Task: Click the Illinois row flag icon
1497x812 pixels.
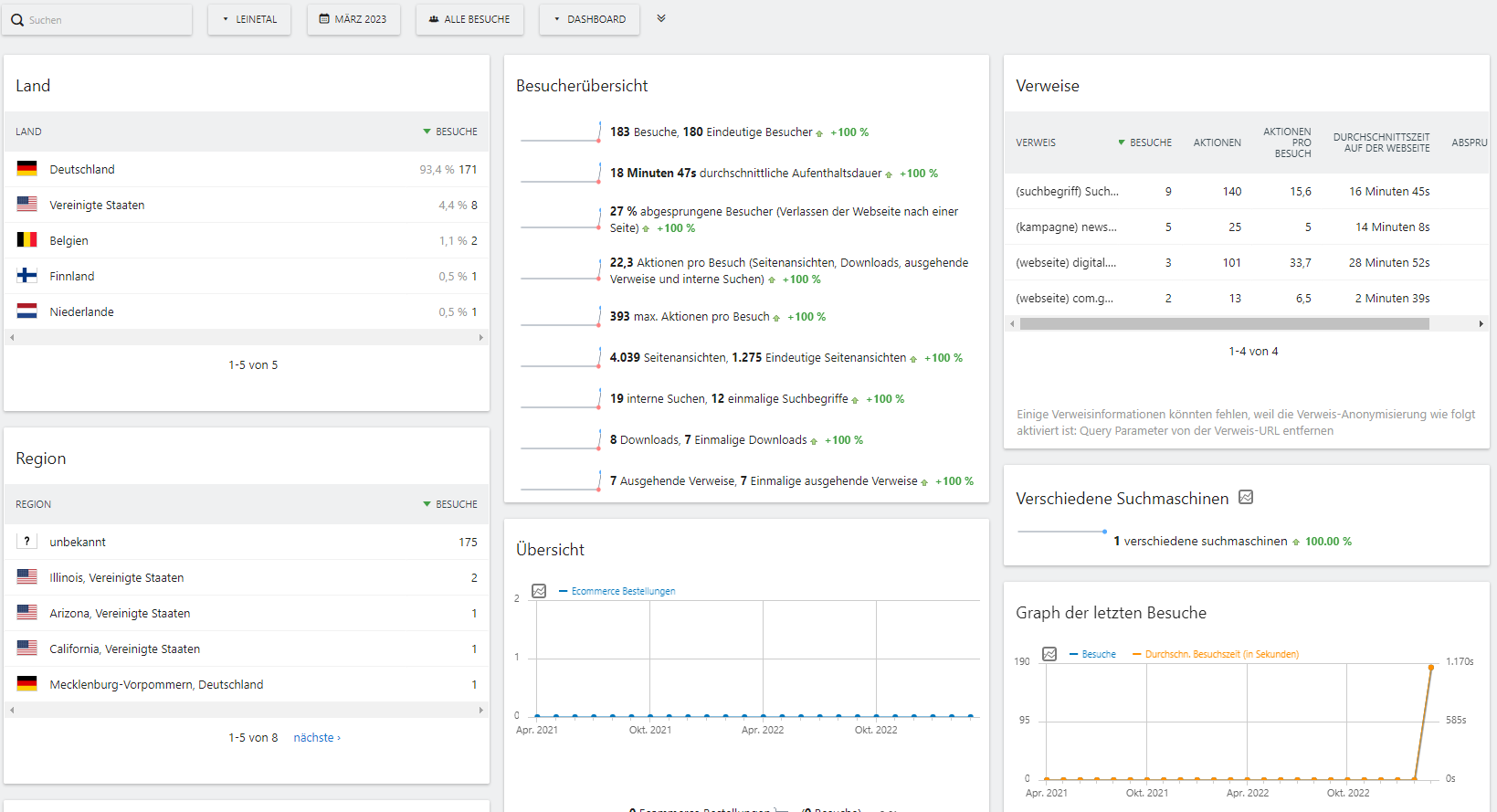Action: [x=27, y=577]
